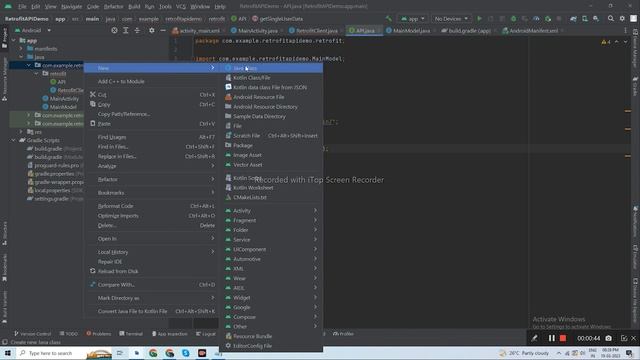Select Java Class in New submenu
This screenshot has height=360, width=640.
coord(271,68)
